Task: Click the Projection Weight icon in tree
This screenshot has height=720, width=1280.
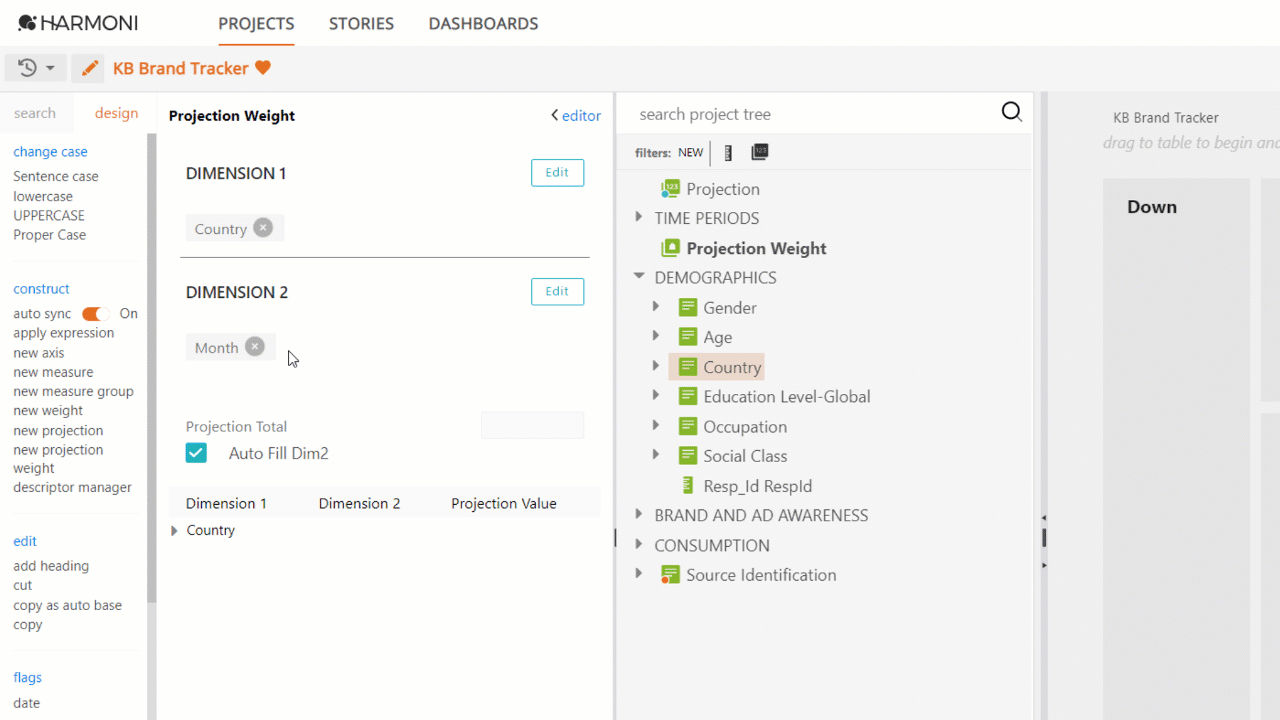Action: click(x=671, y=248)
